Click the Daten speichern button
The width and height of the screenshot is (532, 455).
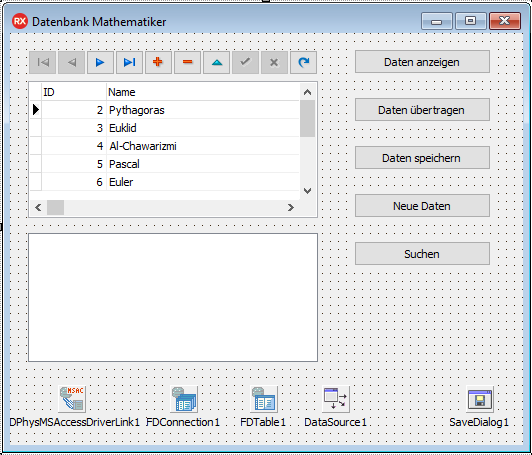[x=422, y=158]
